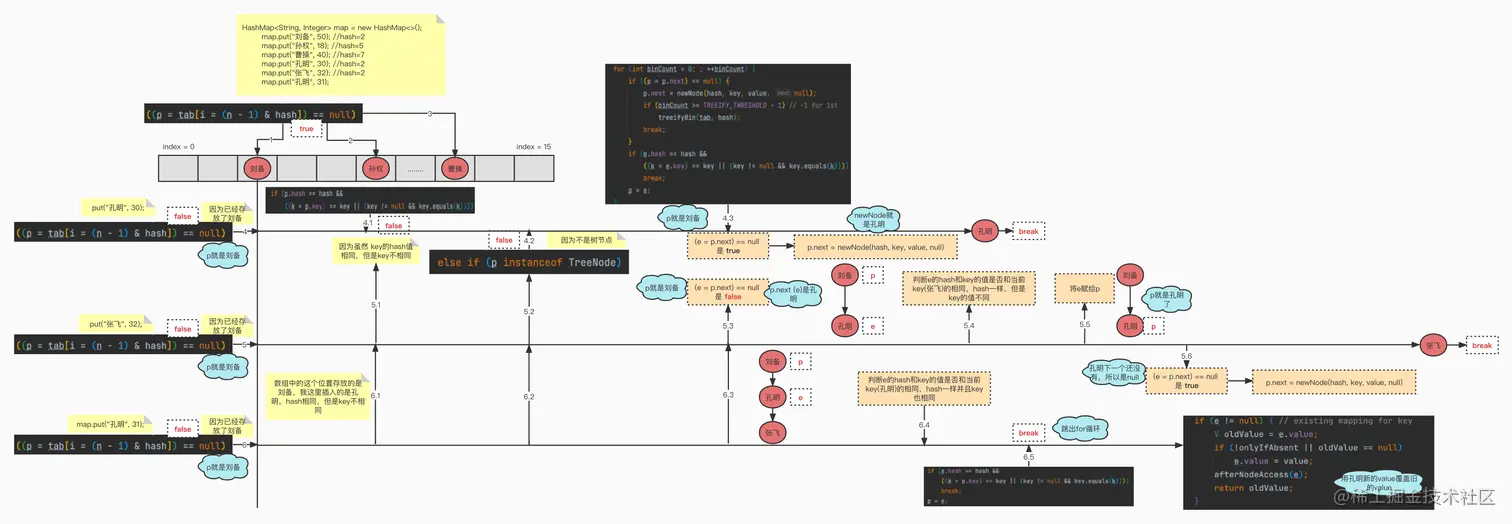Click step label 4.2

tap(529, 241)
